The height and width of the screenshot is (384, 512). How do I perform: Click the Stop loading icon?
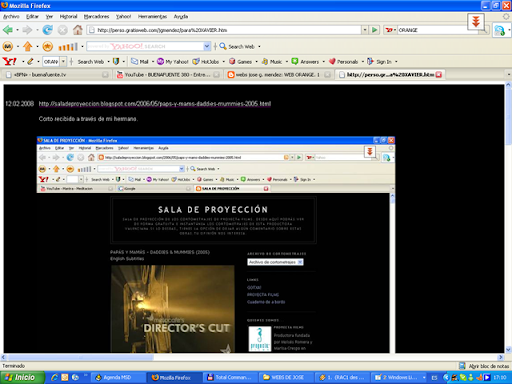point(63,30)
